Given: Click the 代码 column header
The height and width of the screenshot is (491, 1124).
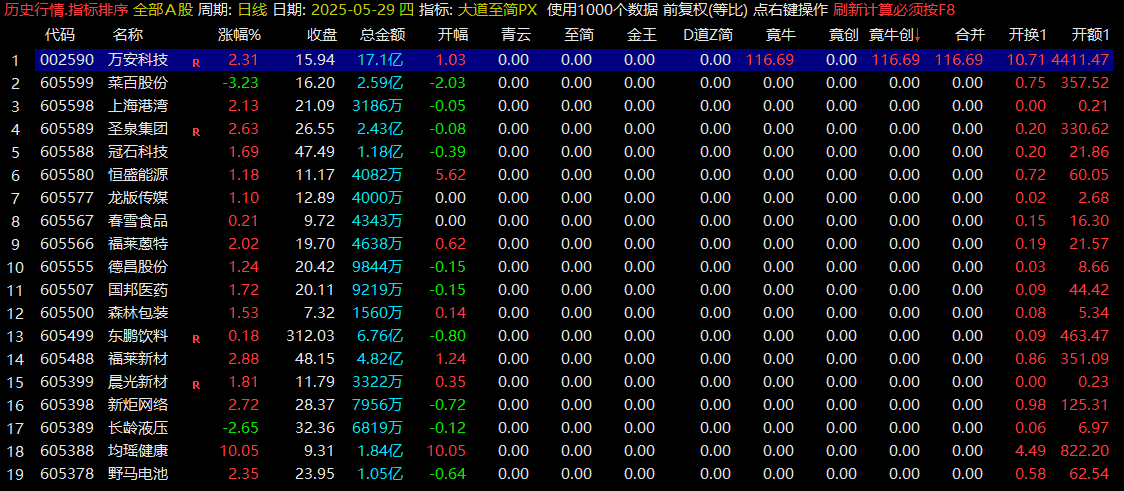Looking at the screenshot, I should coord(59,34).
